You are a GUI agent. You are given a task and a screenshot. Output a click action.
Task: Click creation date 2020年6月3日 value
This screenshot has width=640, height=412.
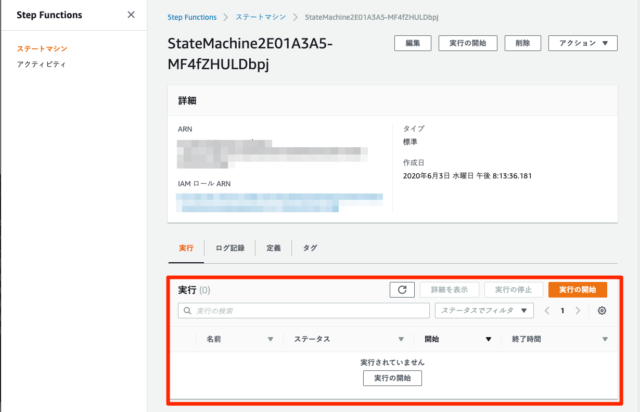tap(467, 176)
